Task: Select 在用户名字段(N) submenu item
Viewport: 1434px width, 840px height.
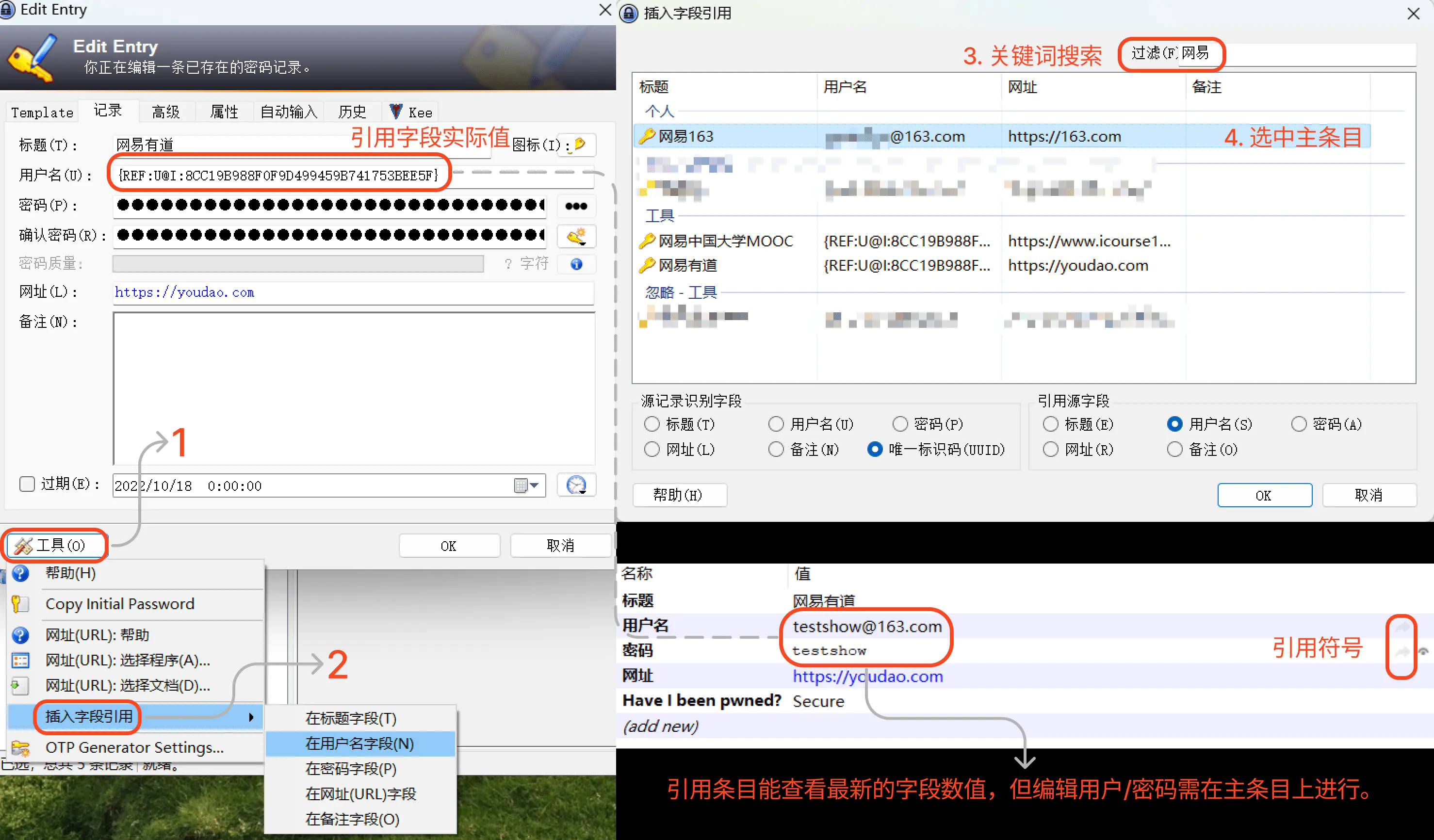Action: click(359, 743)
